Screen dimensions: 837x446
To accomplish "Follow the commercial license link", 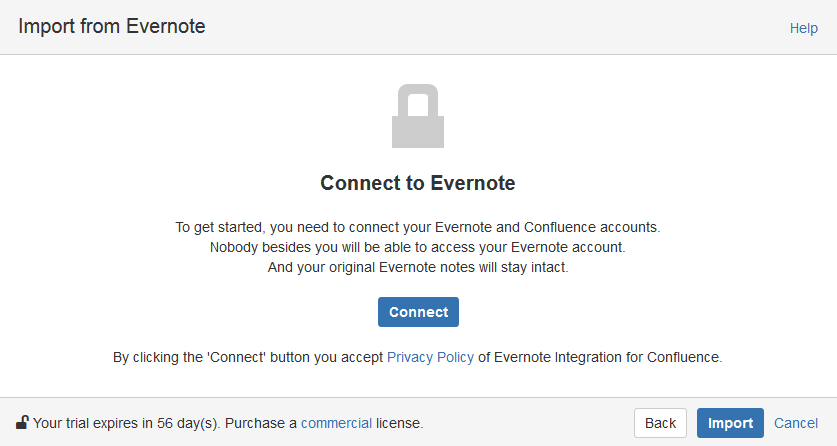I will pyautogui.click(x=336, y=423).
